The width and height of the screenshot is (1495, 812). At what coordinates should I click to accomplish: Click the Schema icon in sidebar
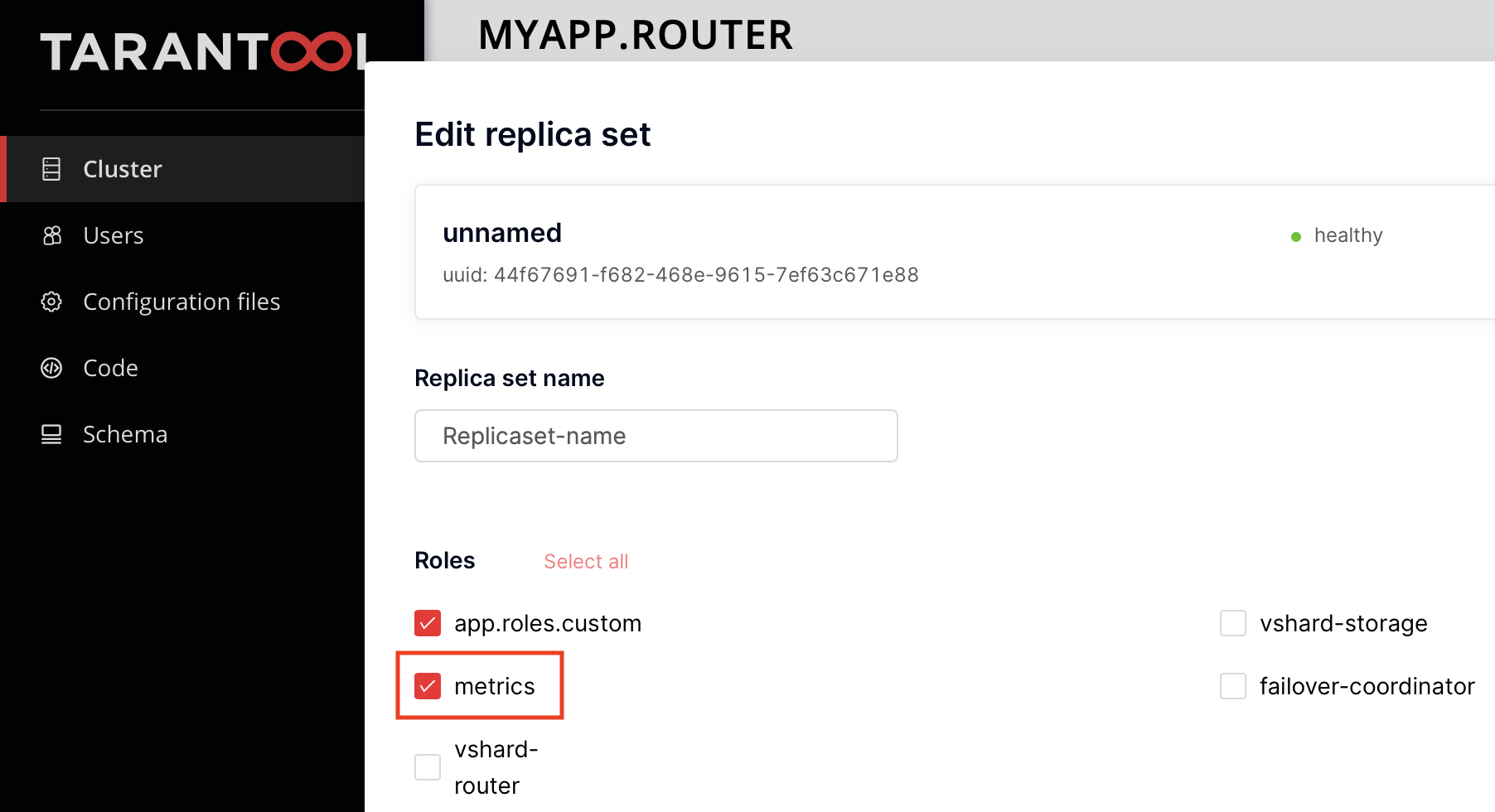[x=51, y=434]
